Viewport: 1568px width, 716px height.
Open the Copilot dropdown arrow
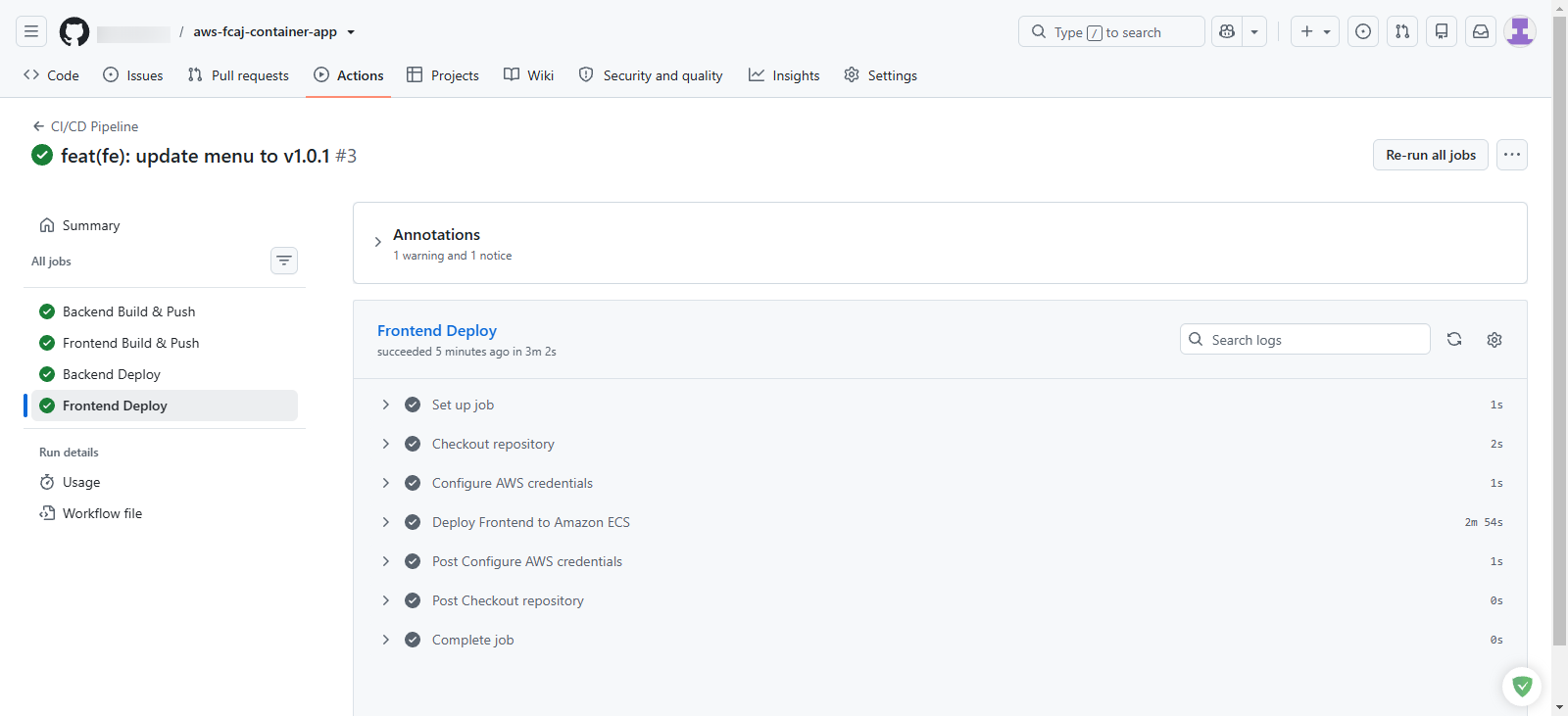coord(1254,31)
